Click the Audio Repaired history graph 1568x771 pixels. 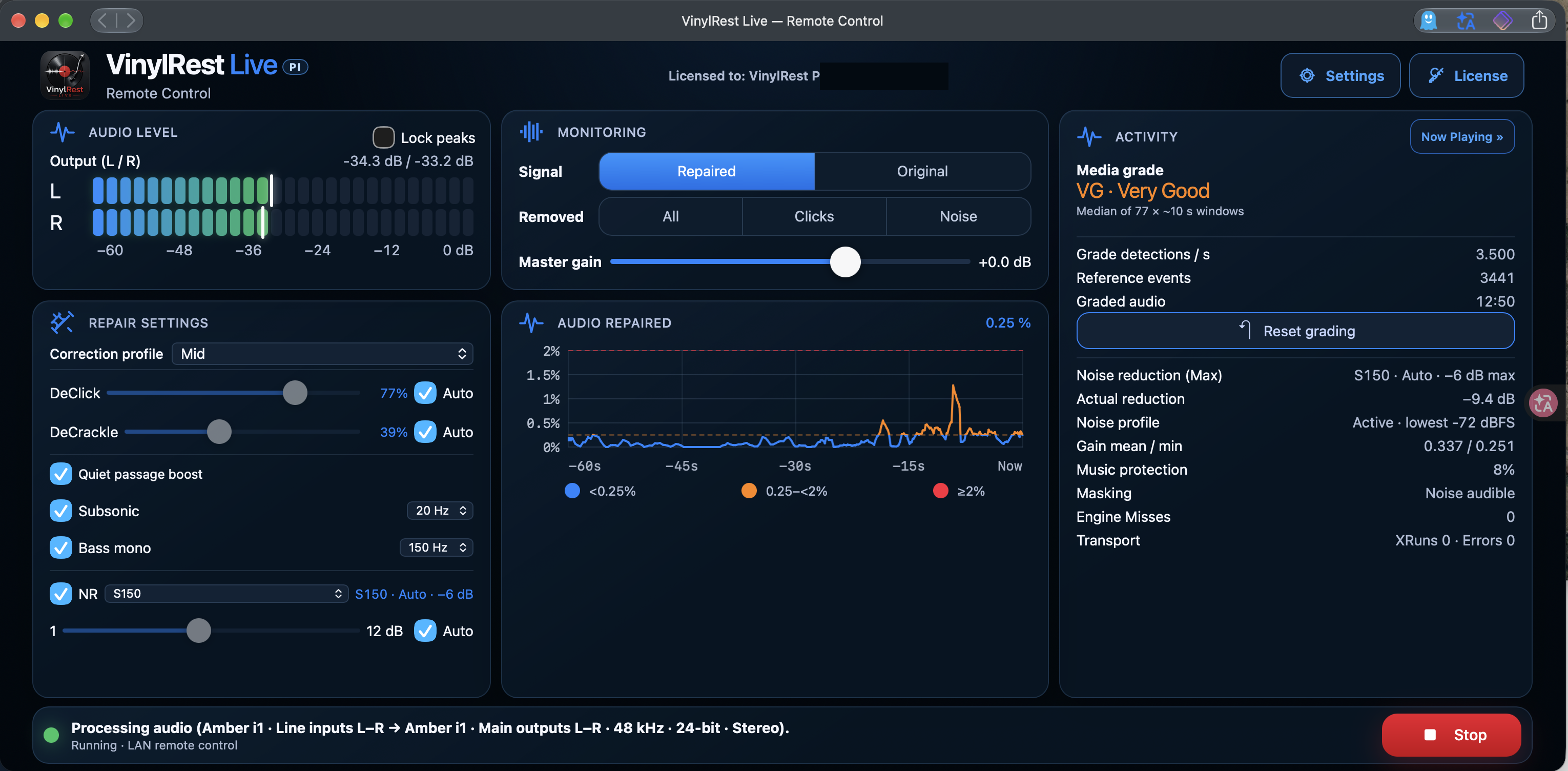pyautogui.click(x=795, y=399)
